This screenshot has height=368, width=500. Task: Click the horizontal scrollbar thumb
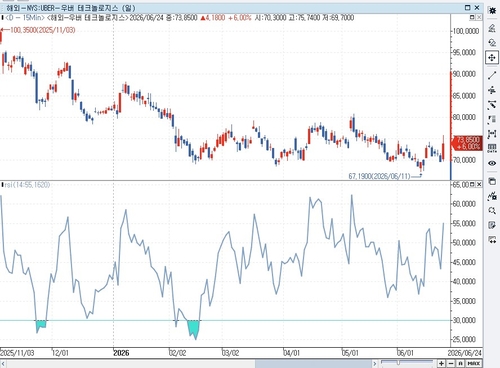point(313,363)
